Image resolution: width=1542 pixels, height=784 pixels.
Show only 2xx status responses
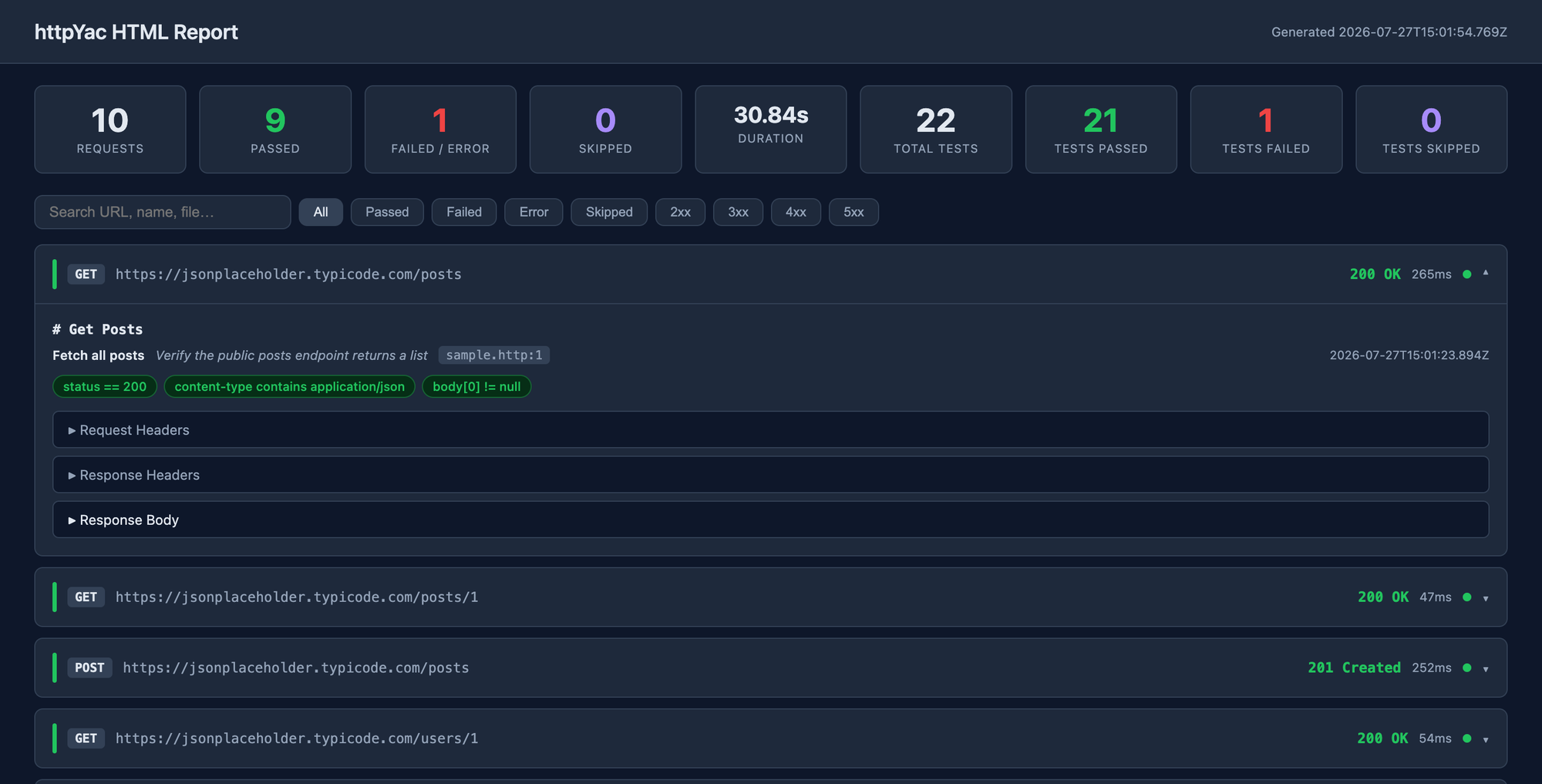click(x=680, y=212)
